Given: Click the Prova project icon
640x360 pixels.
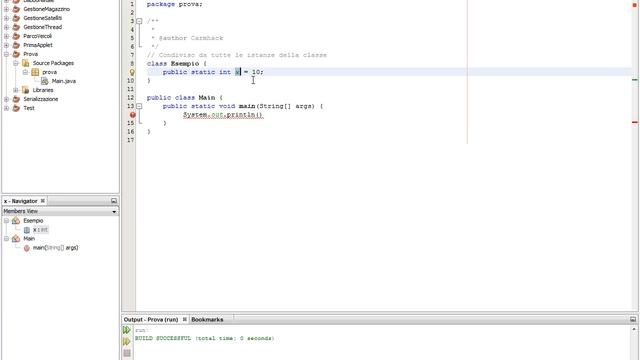Looking at the screenshot, I should pyautogui.click(x=16, y=54).
